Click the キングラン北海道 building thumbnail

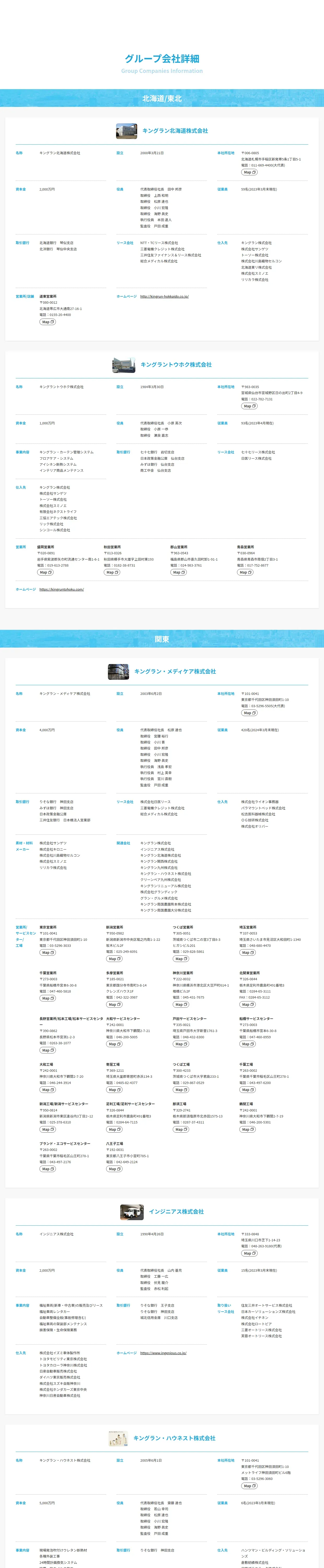click(127, 131)
